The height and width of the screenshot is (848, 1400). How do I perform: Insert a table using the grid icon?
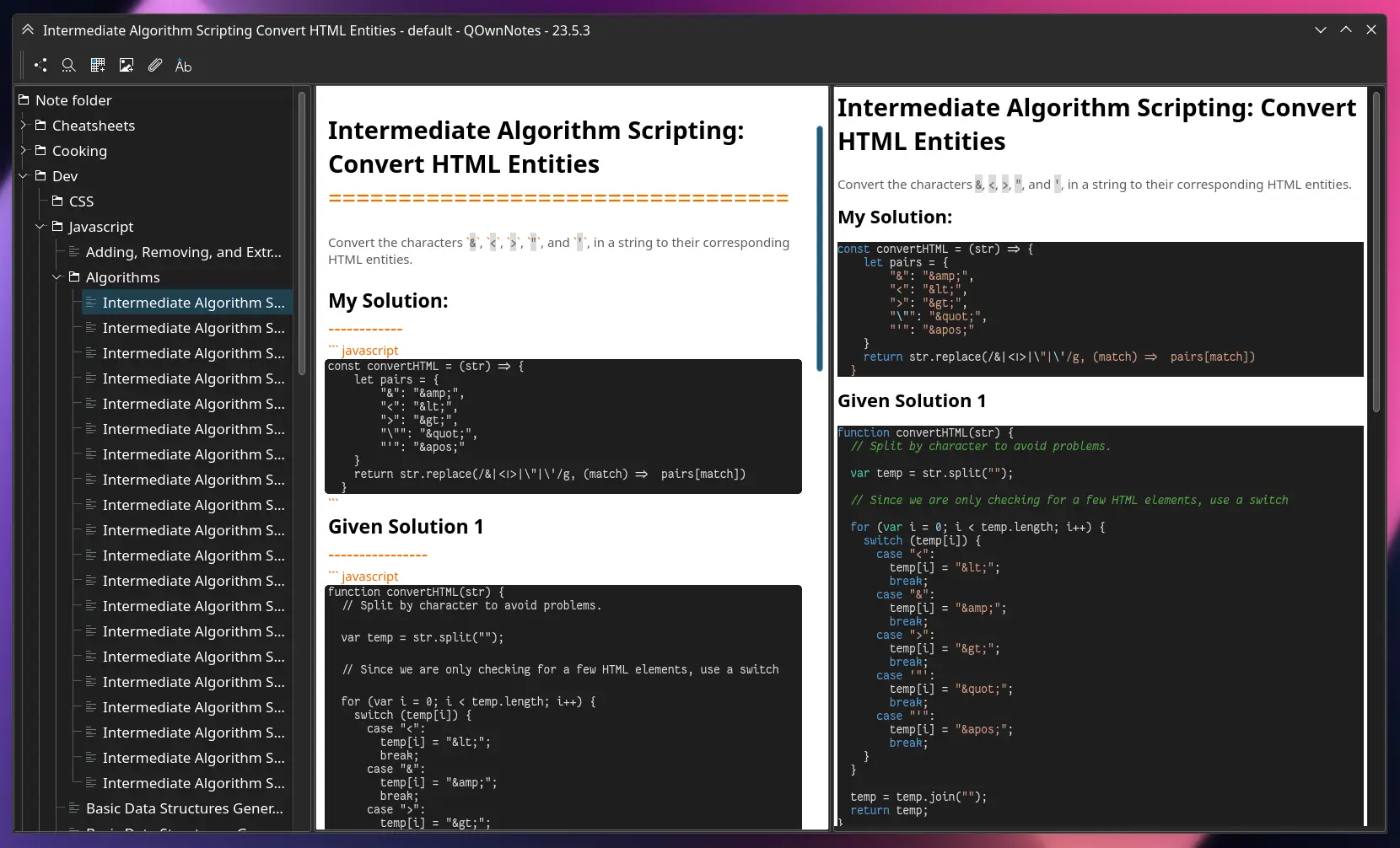coord(98,65)
